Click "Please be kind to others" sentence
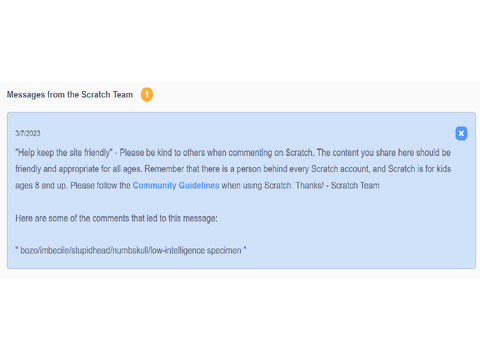Viewport: 480px width, 360px height. pos(217,153)
